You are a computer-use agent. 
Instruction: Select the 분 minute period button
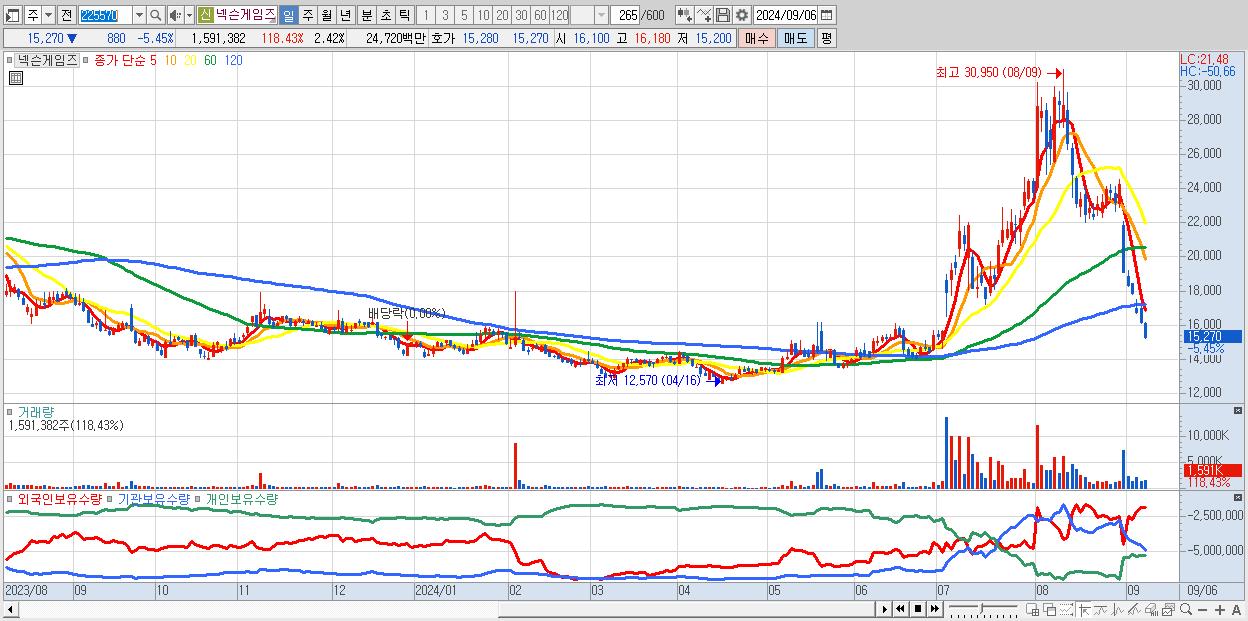pos(366,15)
